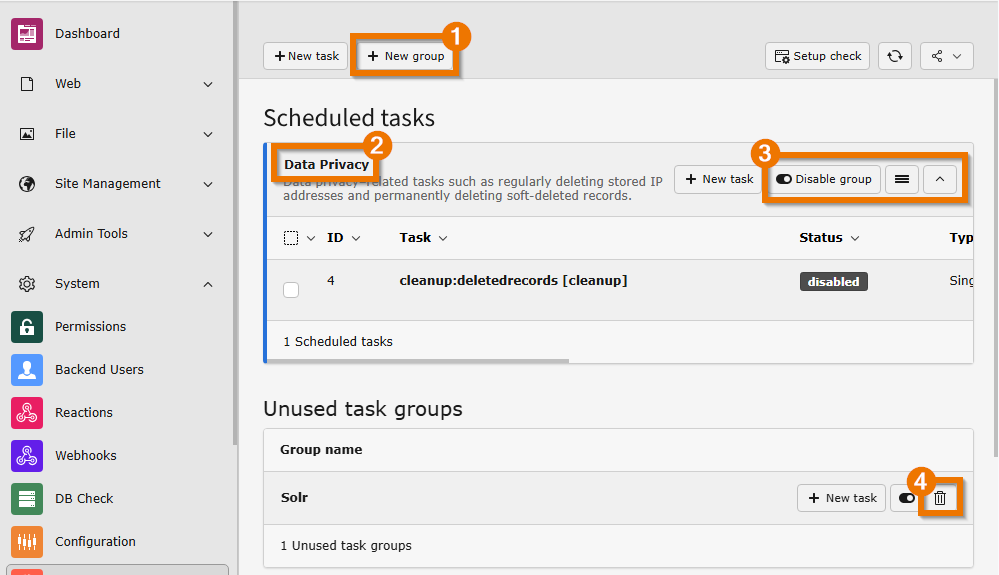The height and width of the screenshot is (575, 999).
Task: Run the Setup check button
Action: click(817, 56)
